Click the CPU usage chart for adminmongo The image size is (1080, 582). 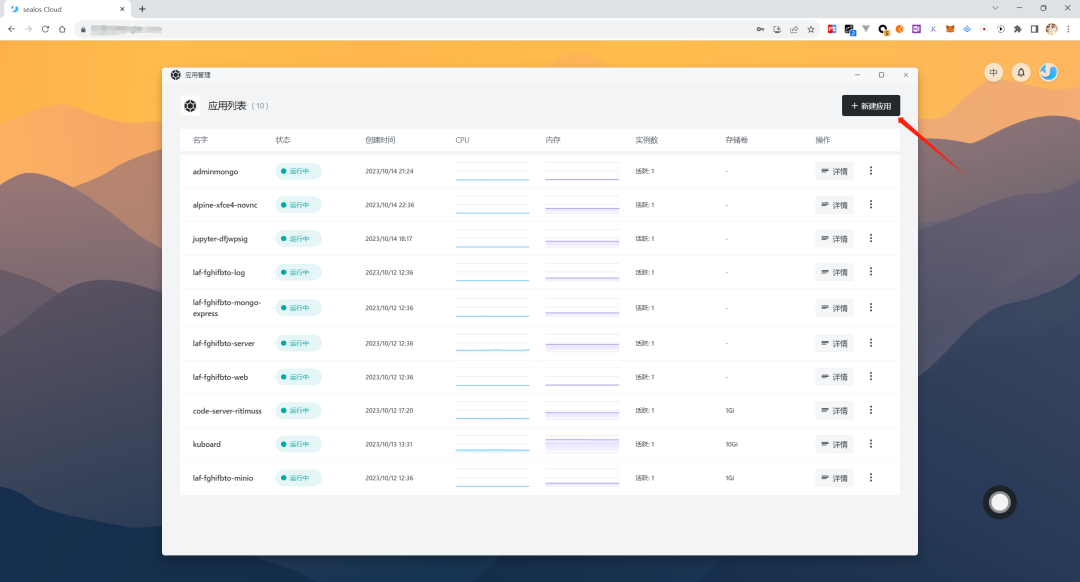(492, 171)
